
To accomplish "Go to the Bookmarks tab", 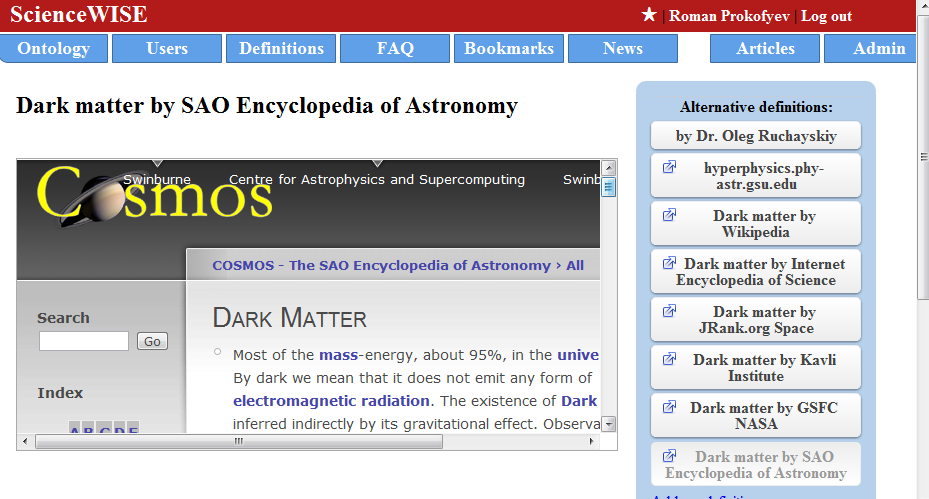I will click(x=509, y=49).
